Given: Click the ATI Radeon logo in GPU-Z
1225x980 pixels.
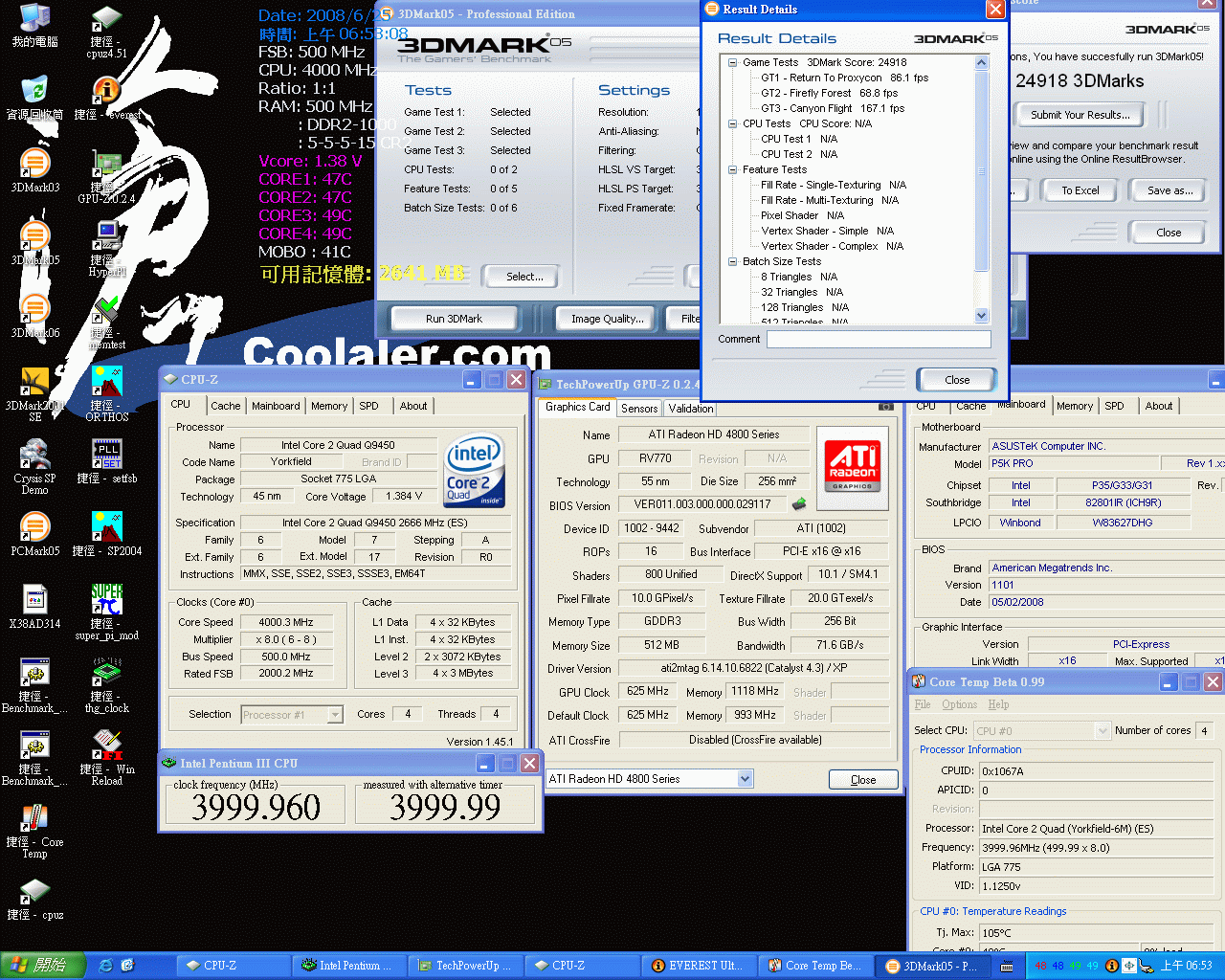Looking at the screenshot, I should pos(853,466).
